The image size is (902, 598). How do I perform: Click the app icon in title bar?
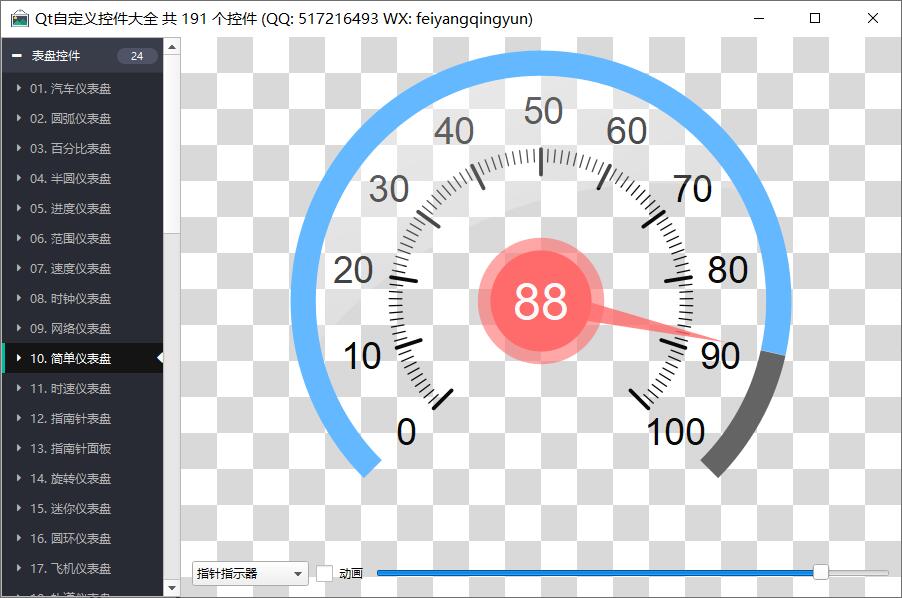point(19,19)
